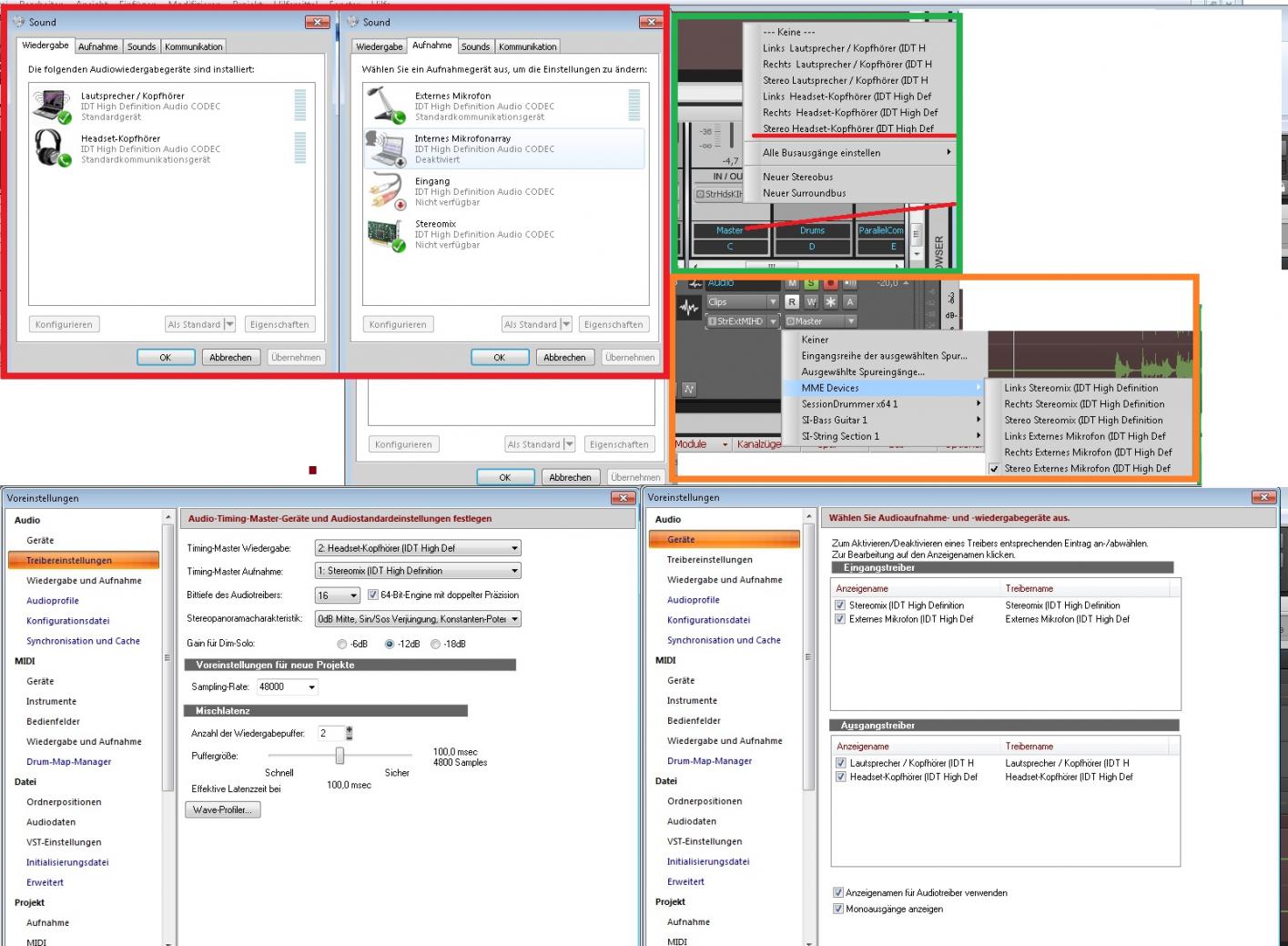Mute the Audio track with the M button
The height and width of the screenshot is (946, 1288).
793,283
